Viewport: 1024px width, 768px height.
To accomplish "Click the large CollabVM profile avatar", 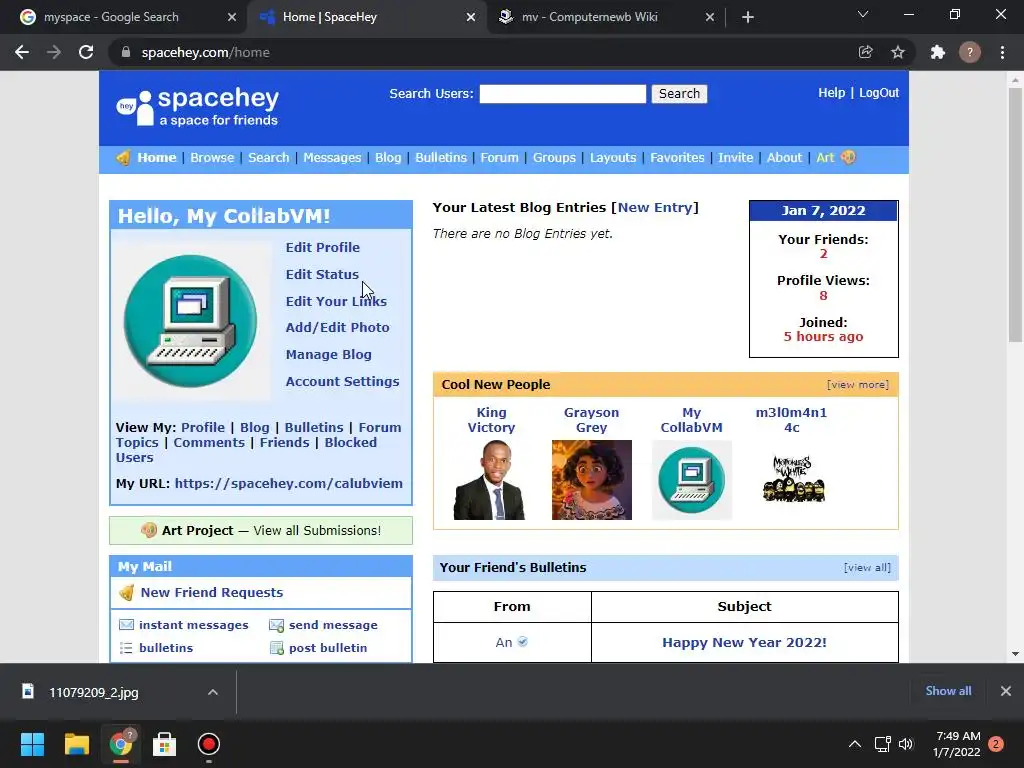I will pos(190,321).
